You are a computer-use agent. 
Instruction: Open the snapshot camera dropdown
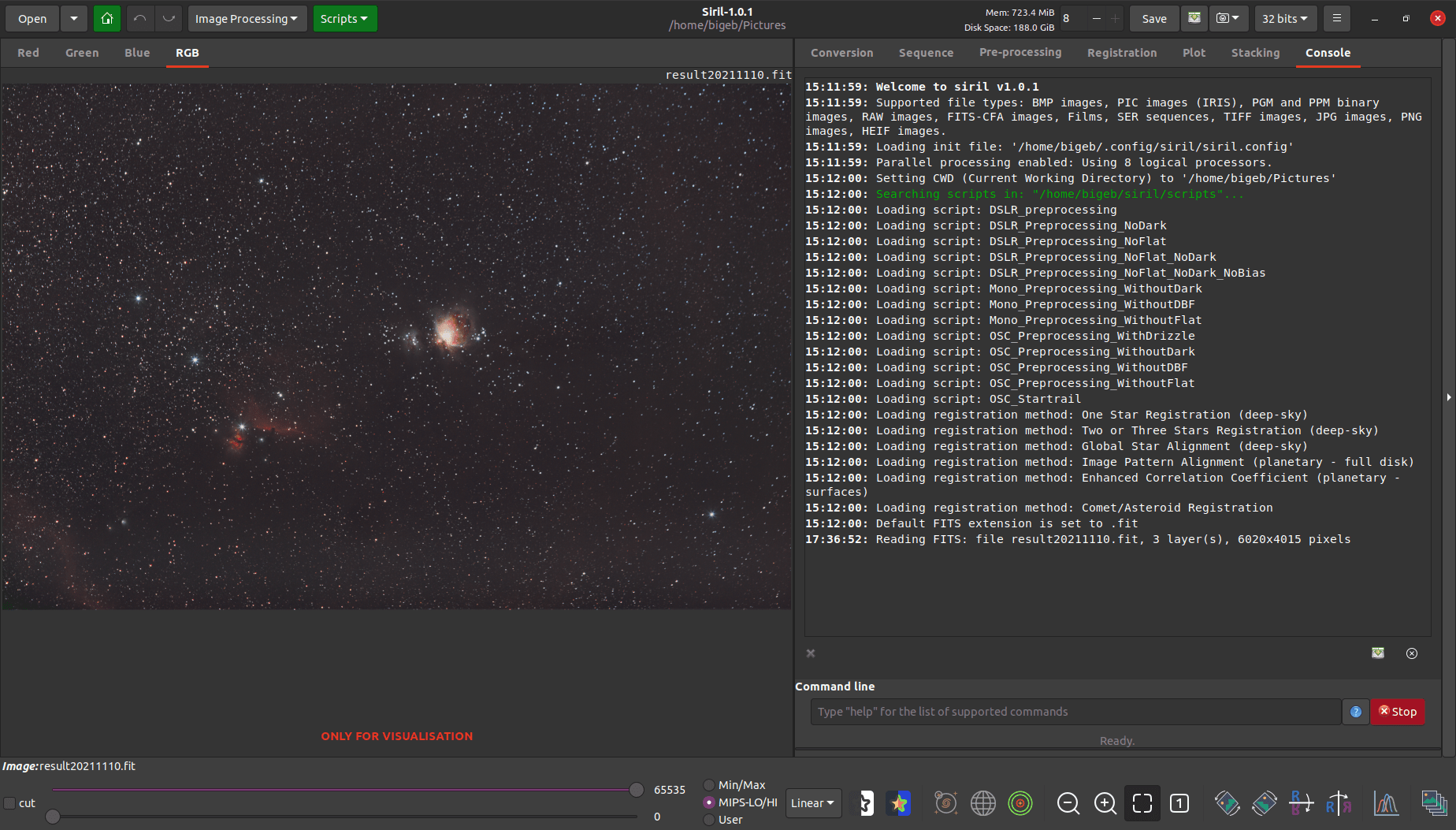tap(1229, 18)
